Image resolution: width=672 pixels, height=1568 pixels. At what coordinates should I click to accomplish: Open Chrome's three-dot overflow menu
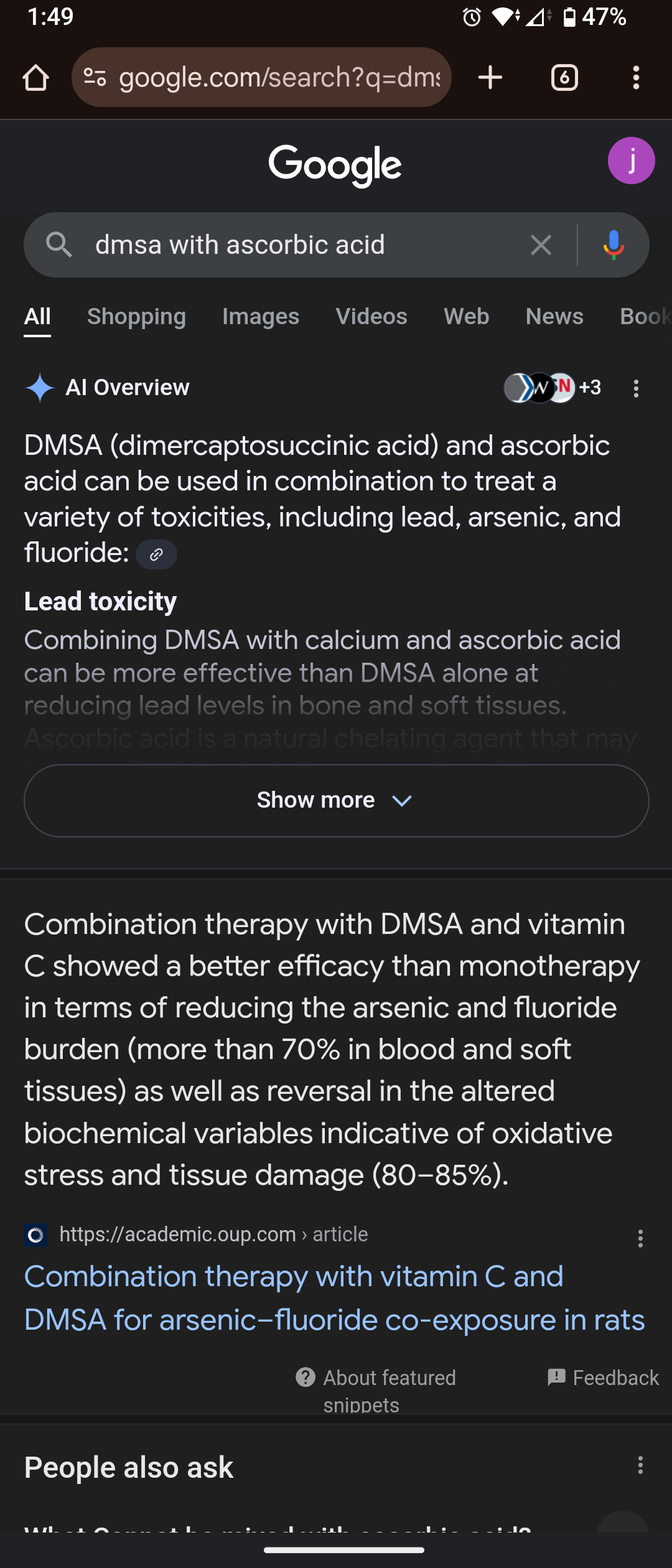(636, 78)
